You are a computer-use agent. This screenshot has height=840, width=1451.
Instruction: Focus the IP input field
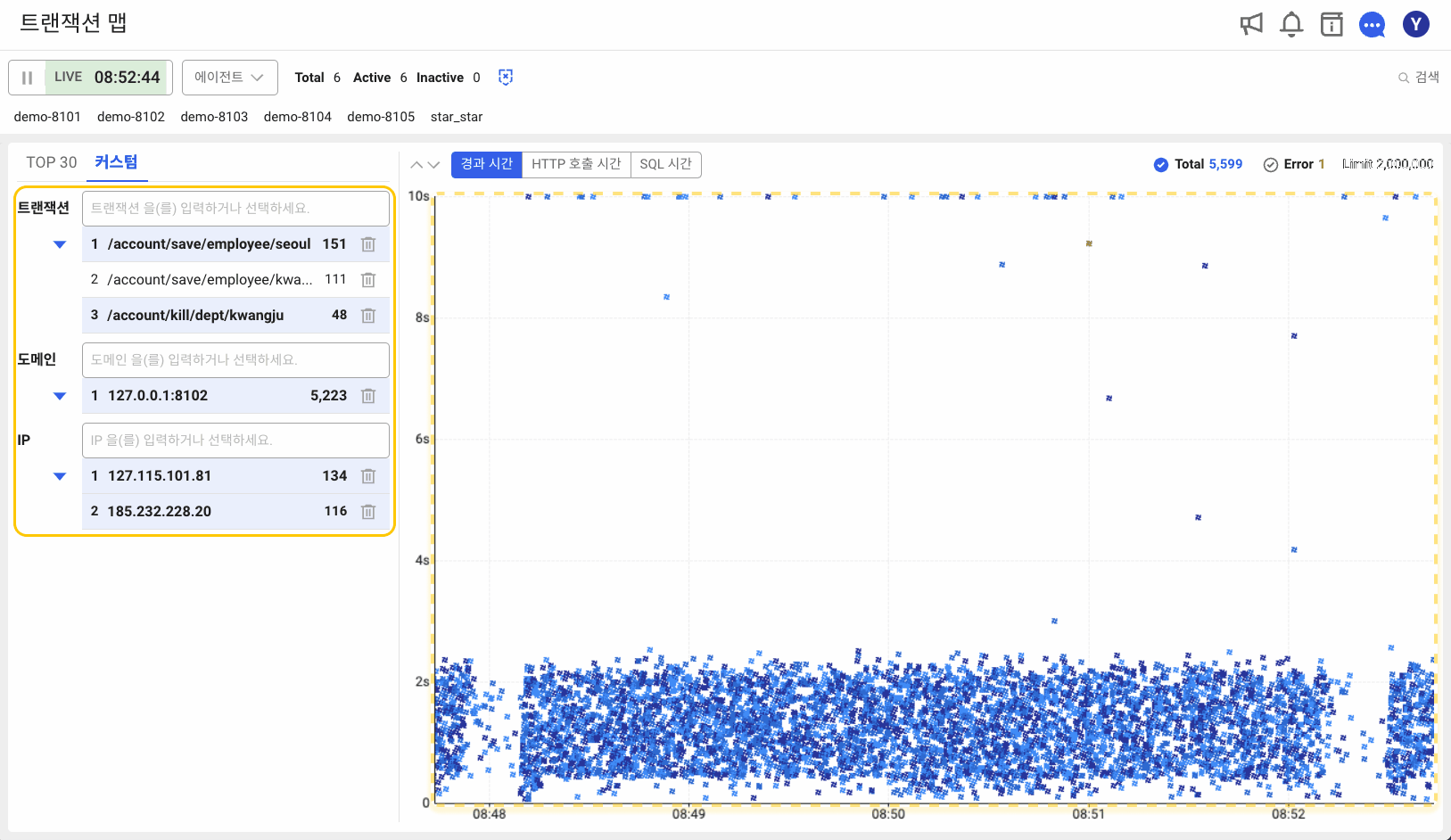click(x=235, y=440)
